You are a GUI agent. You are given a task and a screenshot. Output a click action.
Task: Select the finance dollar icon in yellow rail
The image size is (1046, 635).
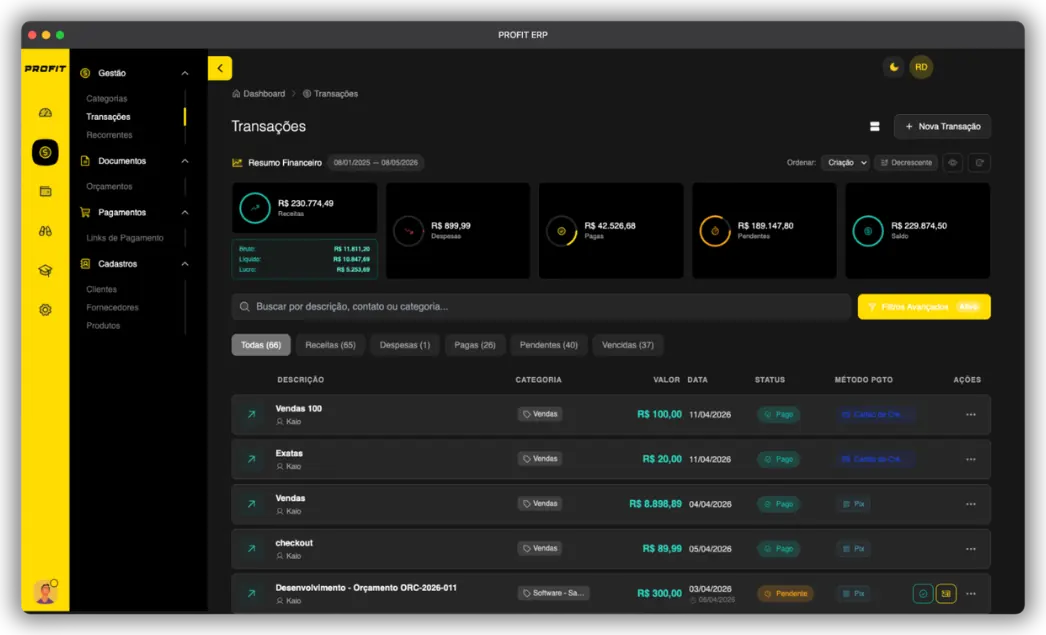45,152
